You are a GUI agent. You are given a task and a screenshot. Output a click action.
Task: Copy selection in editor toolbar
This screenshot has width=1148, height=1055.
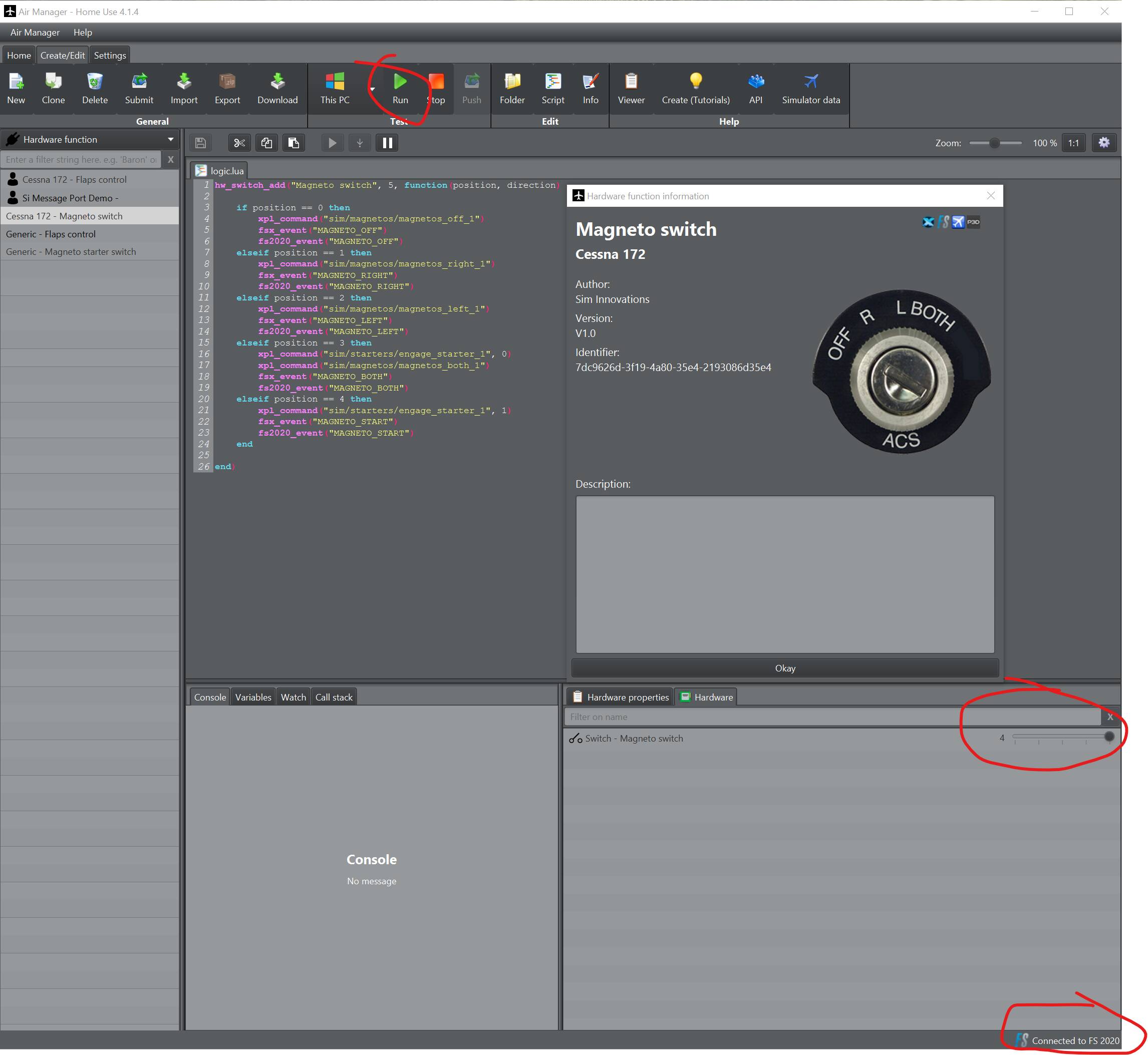click(x=267, y=143)
